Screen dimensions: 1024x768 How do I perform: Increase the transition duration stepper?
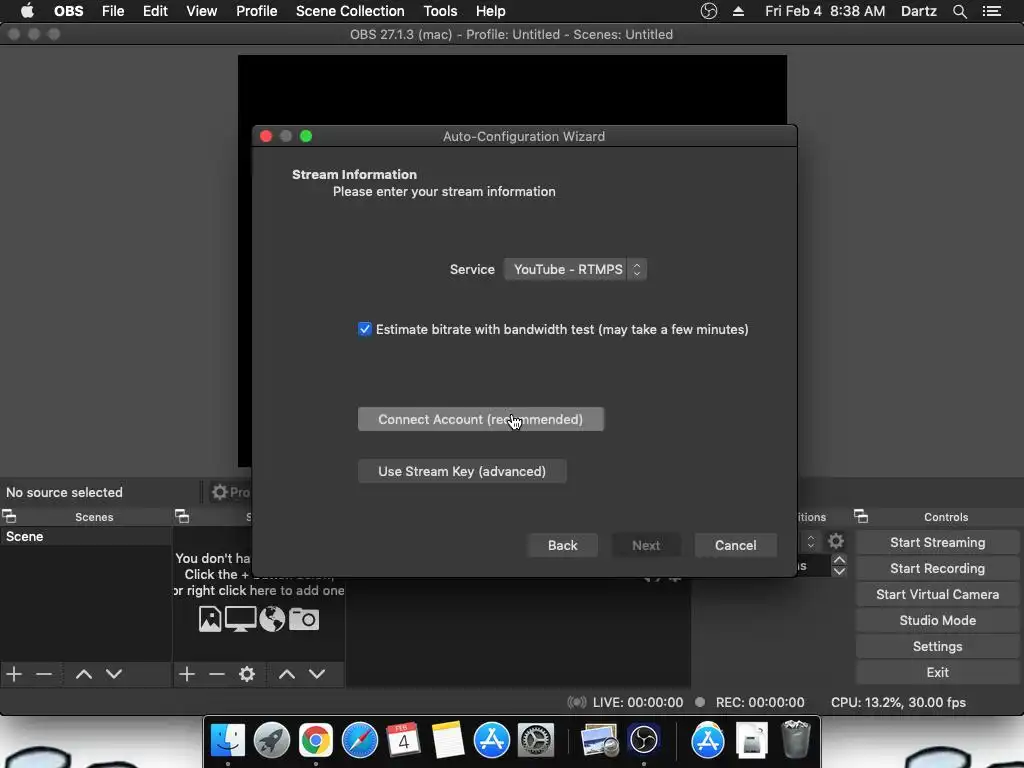click(x=839, y=560)
